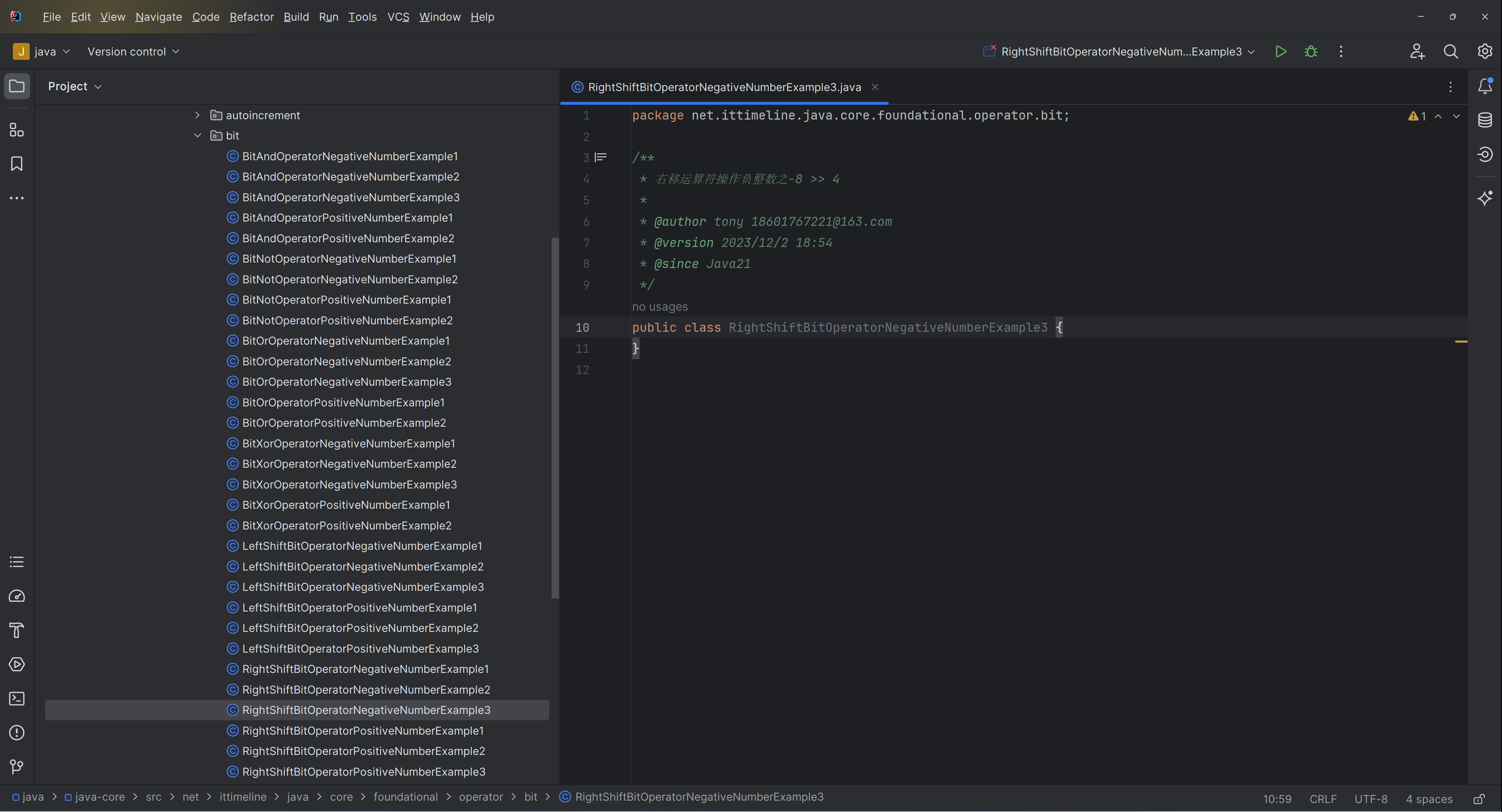This screenshot has width=1502, height=812.
Task: Change file encoding UTF-8
Action: tap(1371, 799)
